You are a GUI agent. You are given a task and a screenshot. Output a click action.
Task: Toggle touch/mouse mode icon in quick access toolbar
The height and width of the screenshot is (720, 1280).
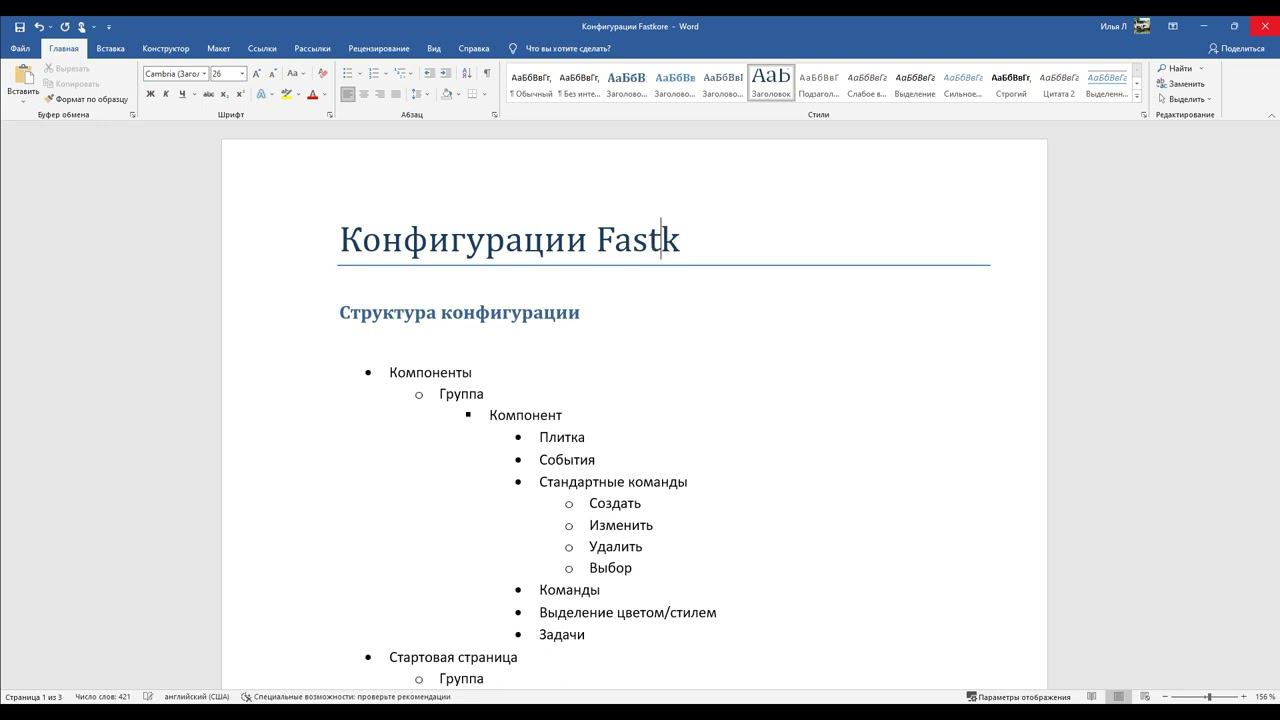click(x=82, y=27)
